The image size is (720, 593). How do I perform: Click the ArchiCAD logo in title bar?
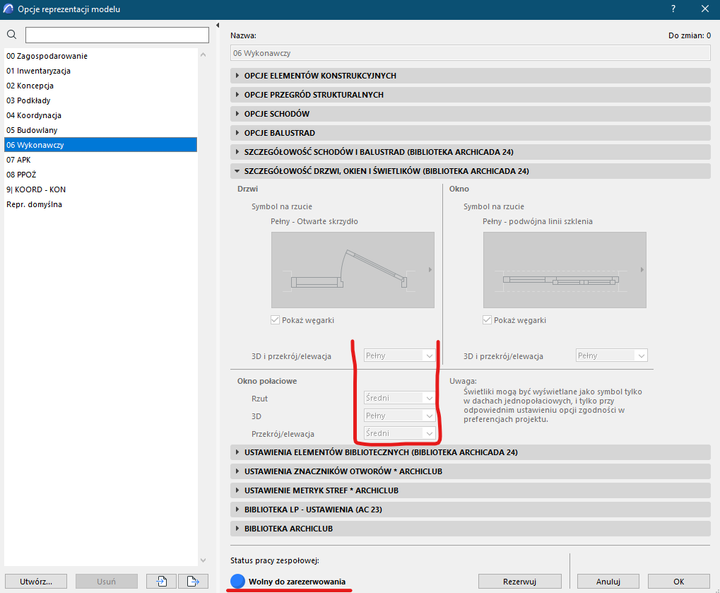click(8, 9)
